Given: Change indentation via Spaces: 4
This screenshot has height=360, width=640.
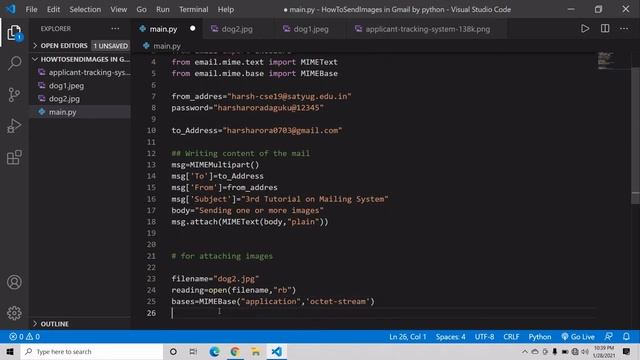Looking at the screenshot, I should [x=450, y=337].
